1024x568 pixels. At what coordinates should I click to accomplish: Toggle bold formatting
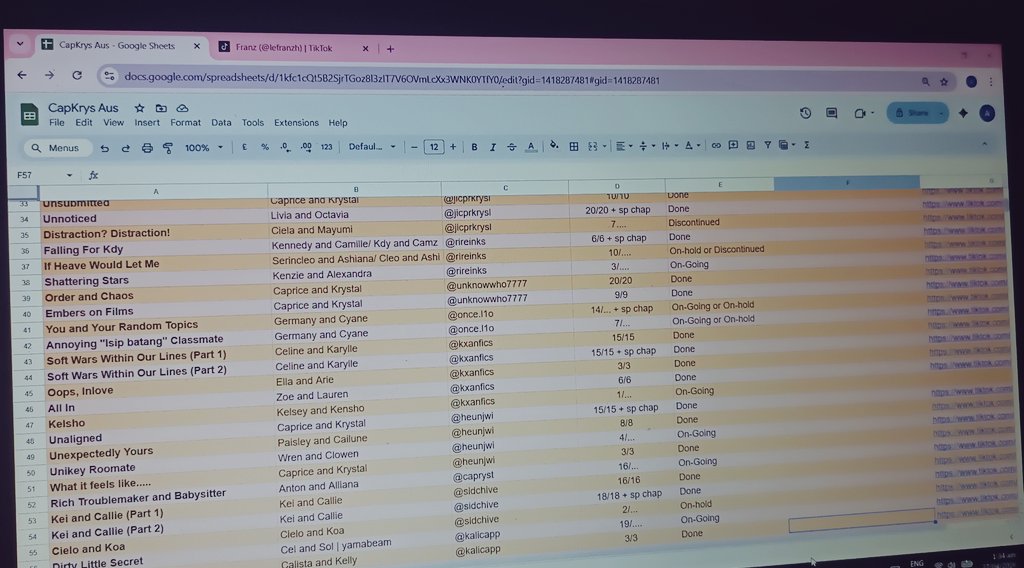coord(474,147)
